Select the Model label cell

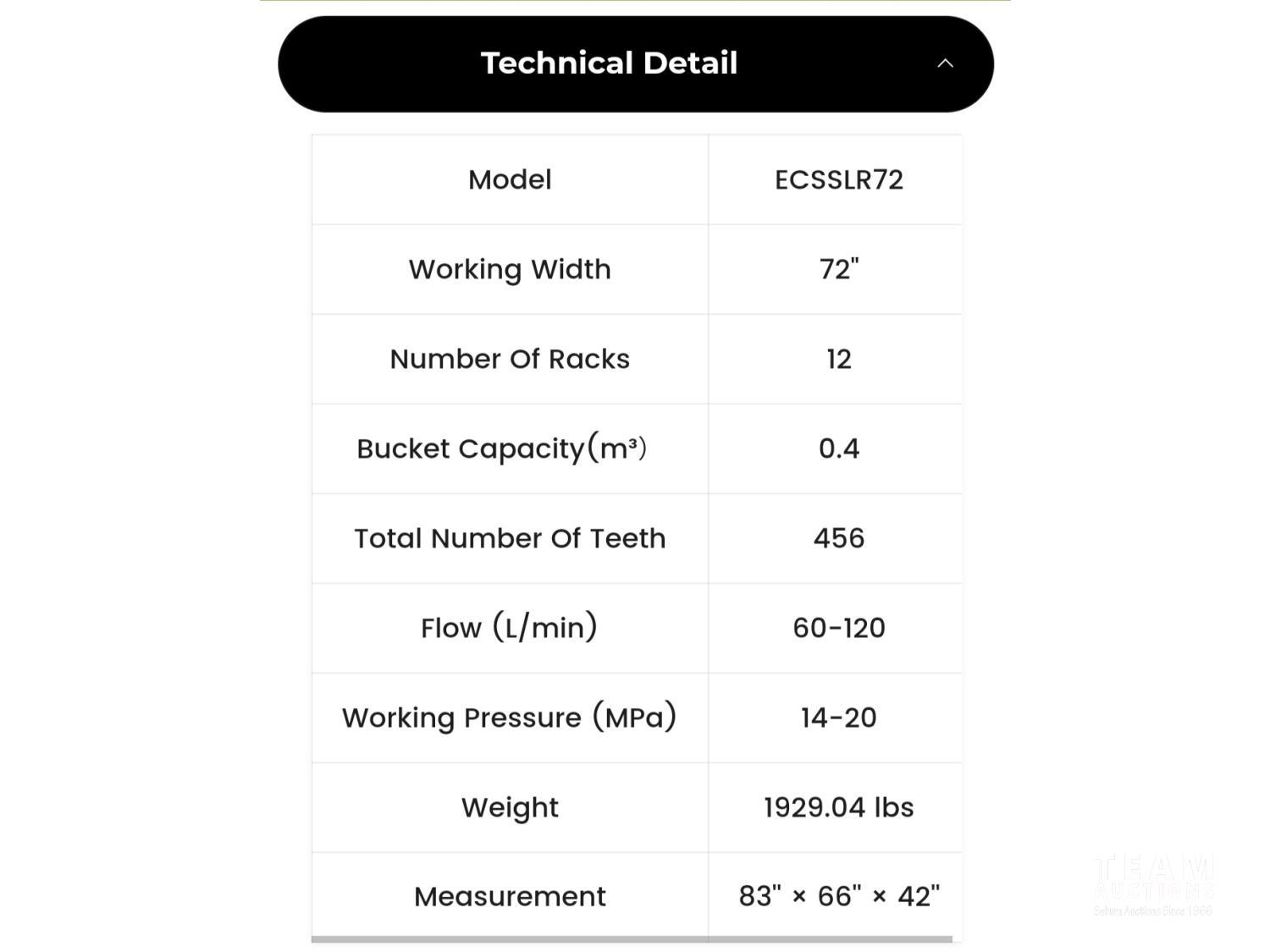tap(510, 180)
